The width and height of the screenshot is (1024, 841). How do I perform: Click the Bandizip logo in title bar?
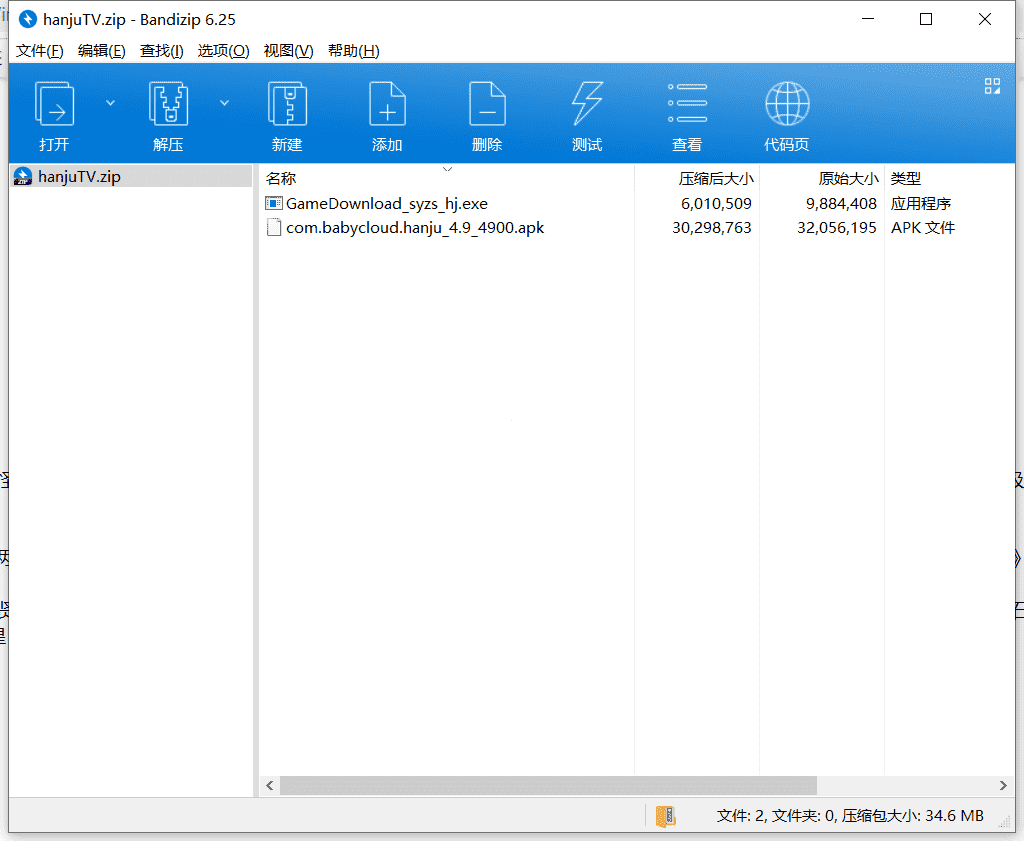(27, 20)
